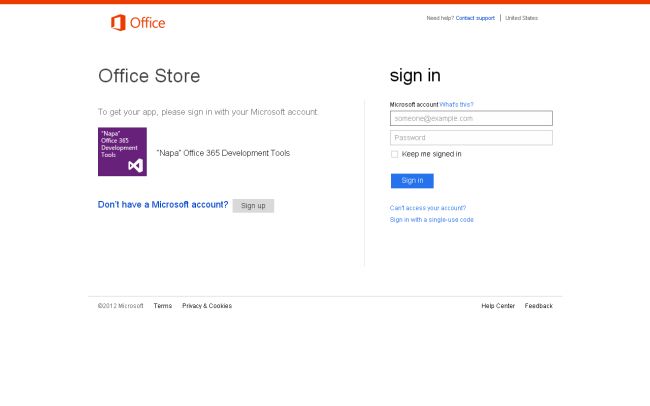Click the Napa Visual Studio app icon

tap(122, 152)
